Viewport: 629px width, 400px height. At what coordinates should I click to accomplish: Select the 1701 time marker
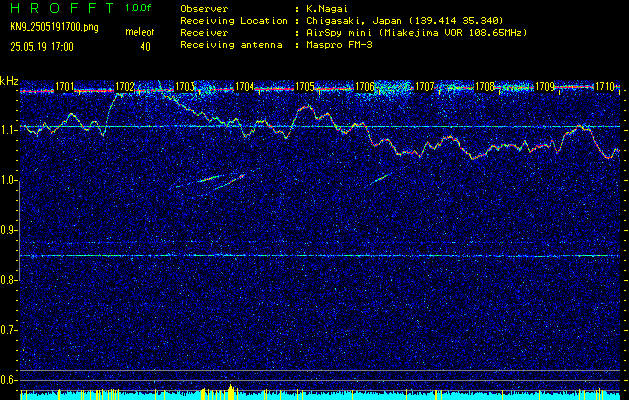point(64,86)
